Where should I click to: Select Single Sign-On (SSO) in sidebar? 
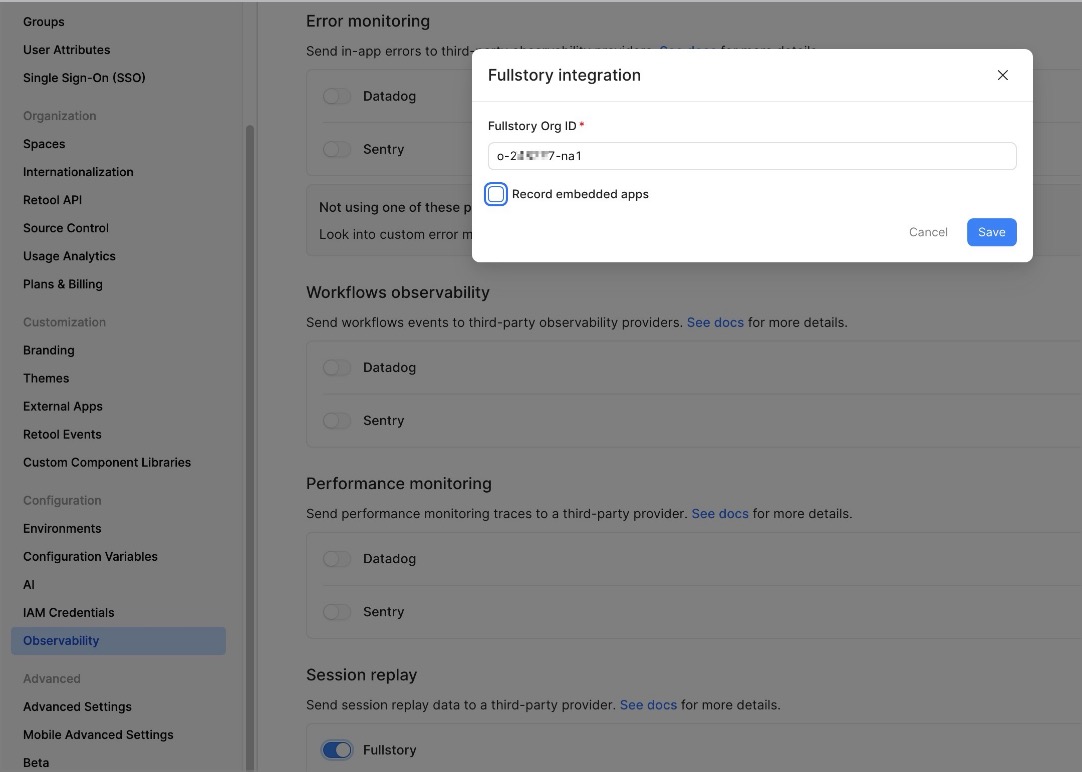click(x=84, y=78)
